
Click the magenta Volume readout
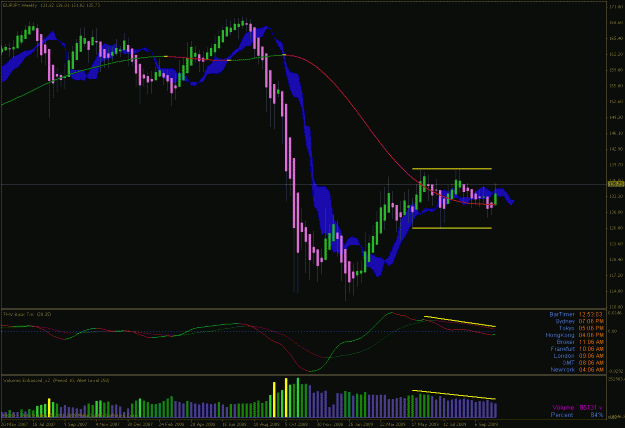(x=577, y=408)
